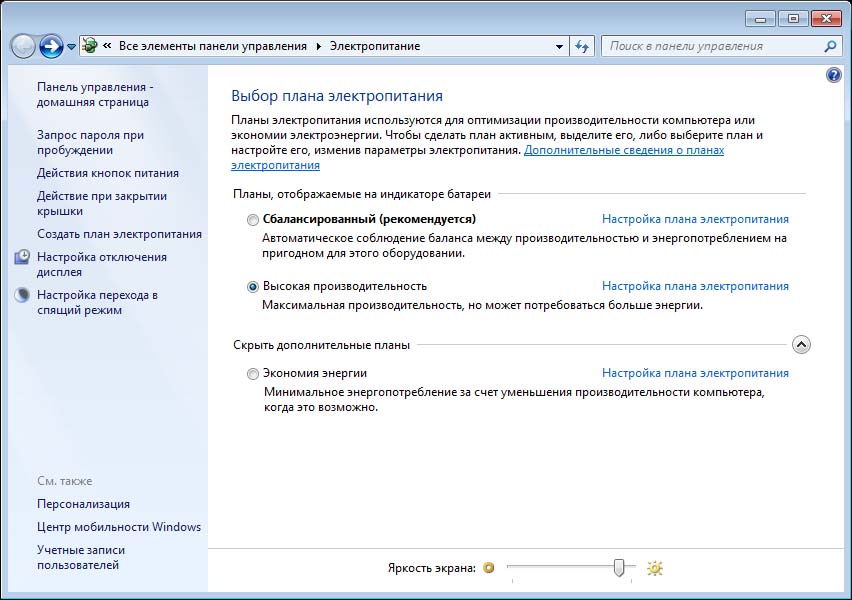The width and height of the screenshot is (852, 600).
Task: Open 'Панель управления - домашняя страница'
Action: (x=95, y=95)
